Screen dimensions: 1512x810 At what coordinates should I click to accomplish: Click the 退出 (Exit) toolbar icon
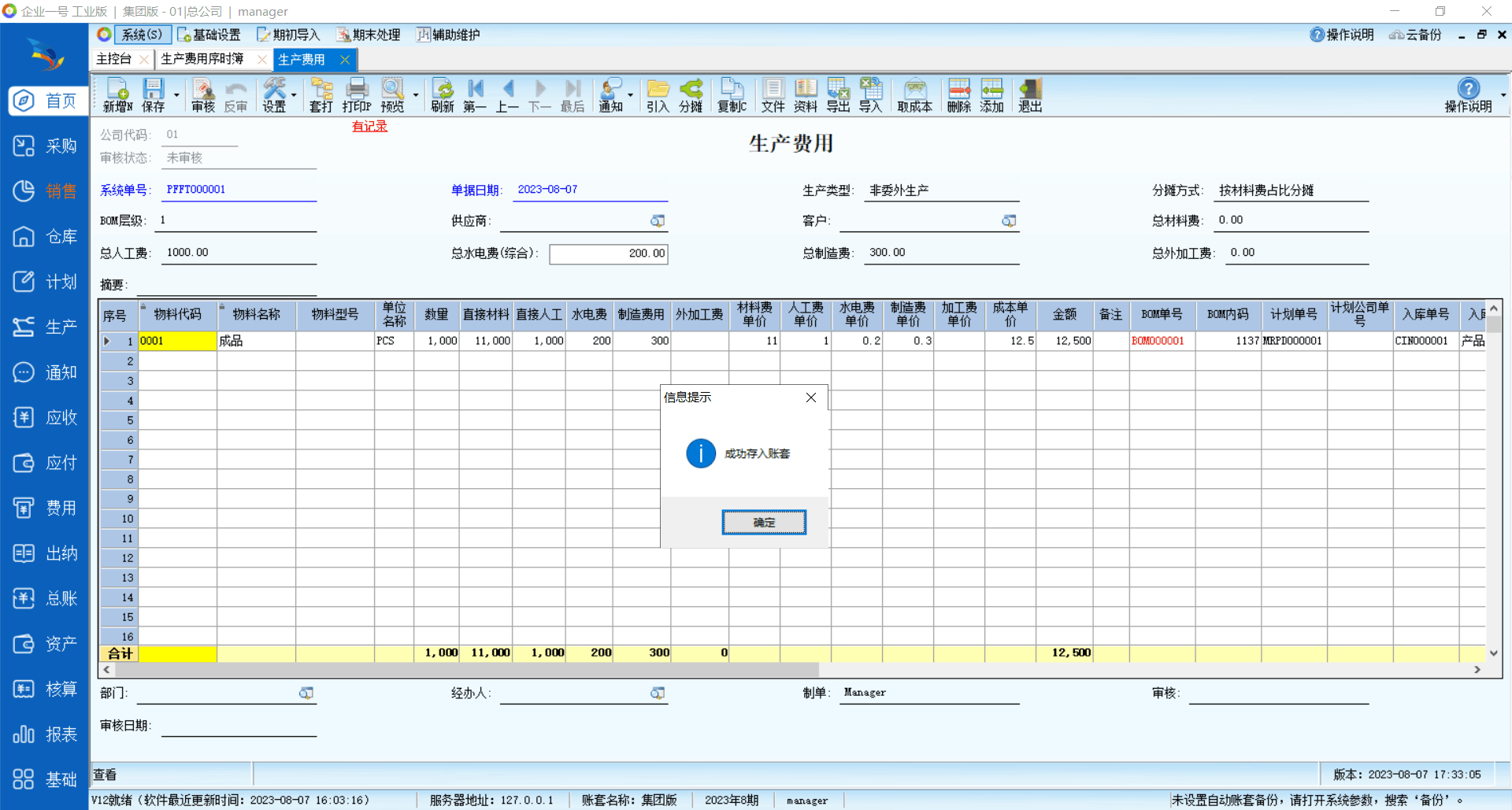pyautogui.click(x=1029, y=95)
